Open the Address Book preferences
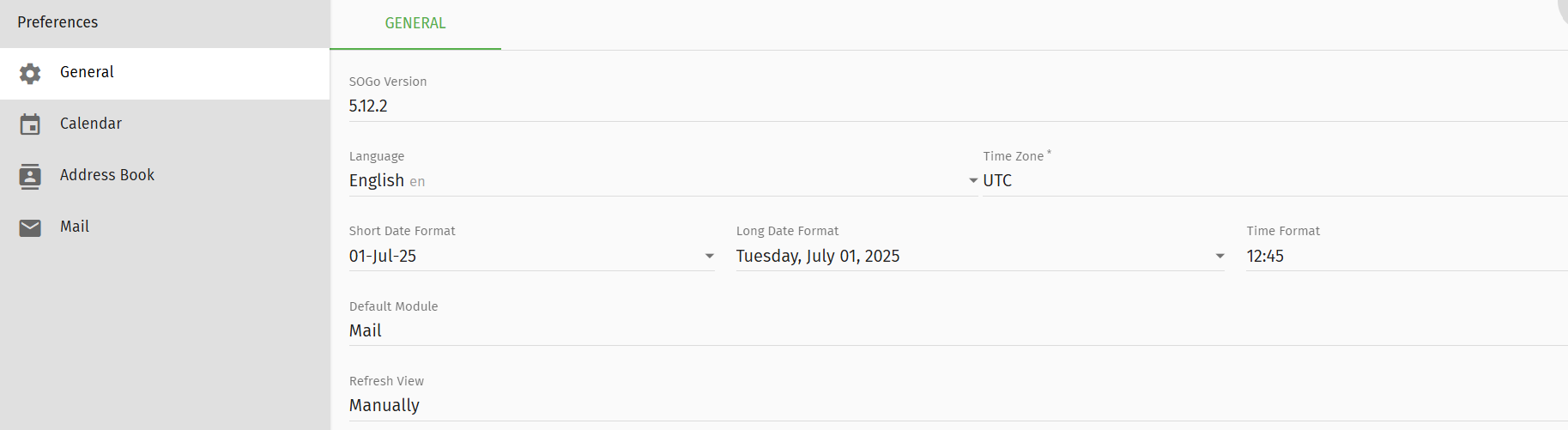1568x430 pixels. [x=165, y=176]
